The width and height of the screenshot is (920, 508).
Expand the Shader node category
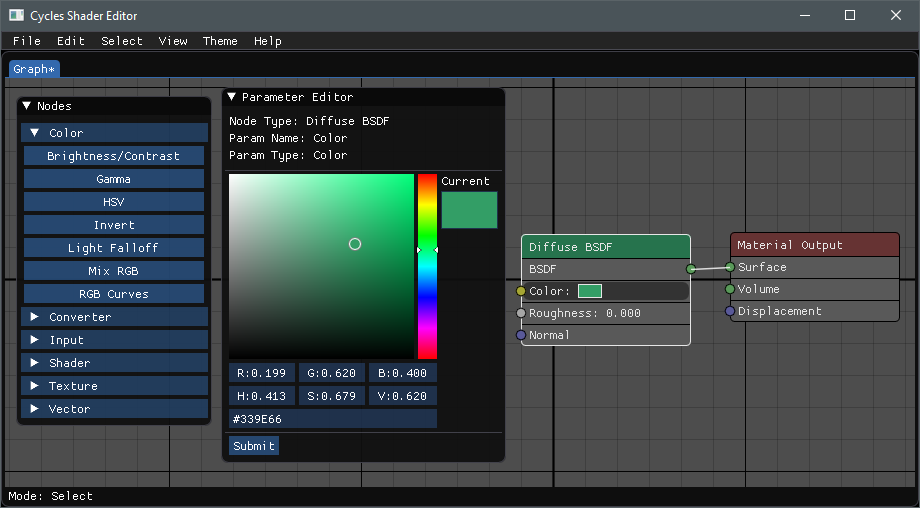pyautogui.click(x=115, y=363)
